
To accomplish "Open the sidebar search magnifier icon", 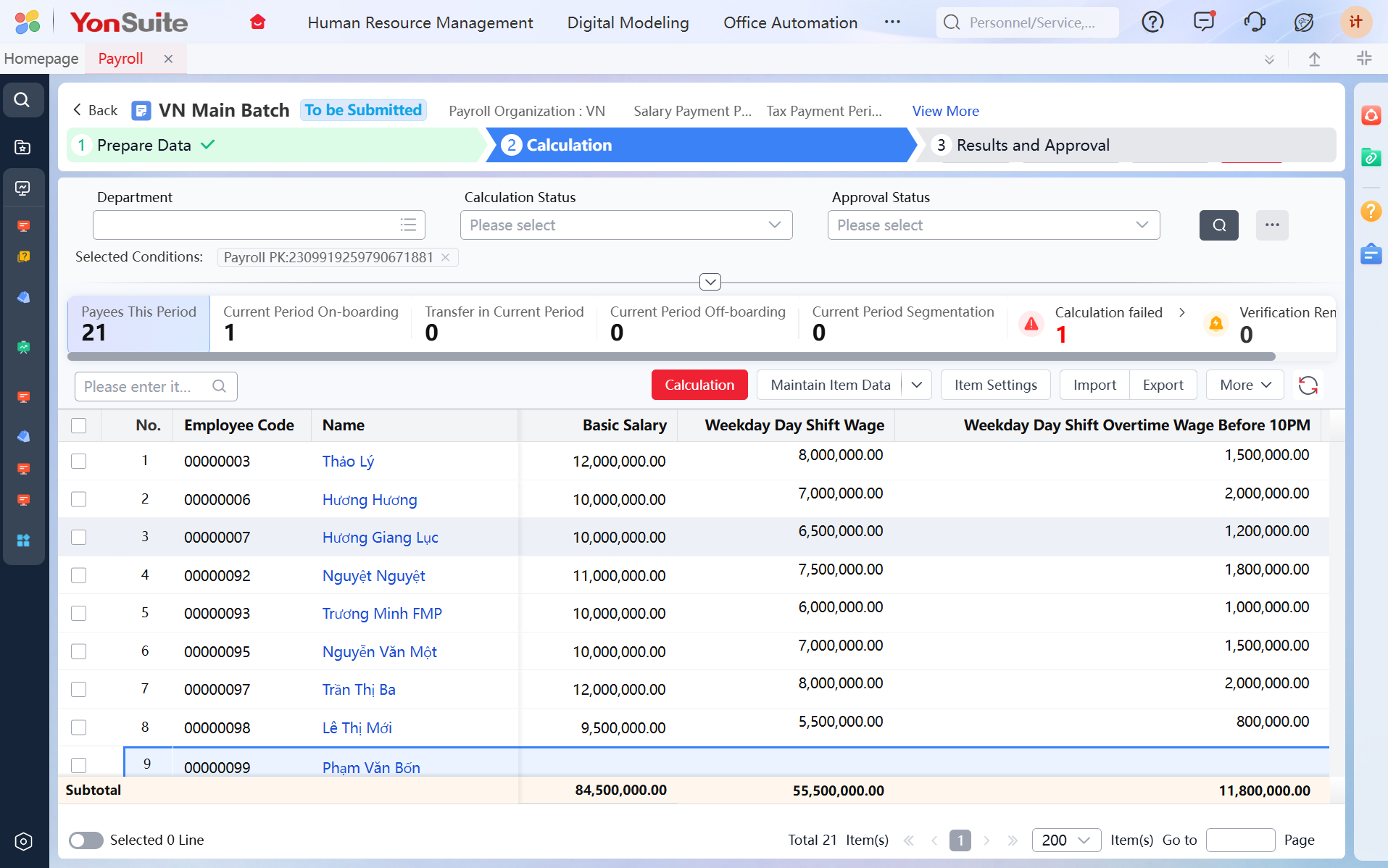I will (x=22, y=100).
